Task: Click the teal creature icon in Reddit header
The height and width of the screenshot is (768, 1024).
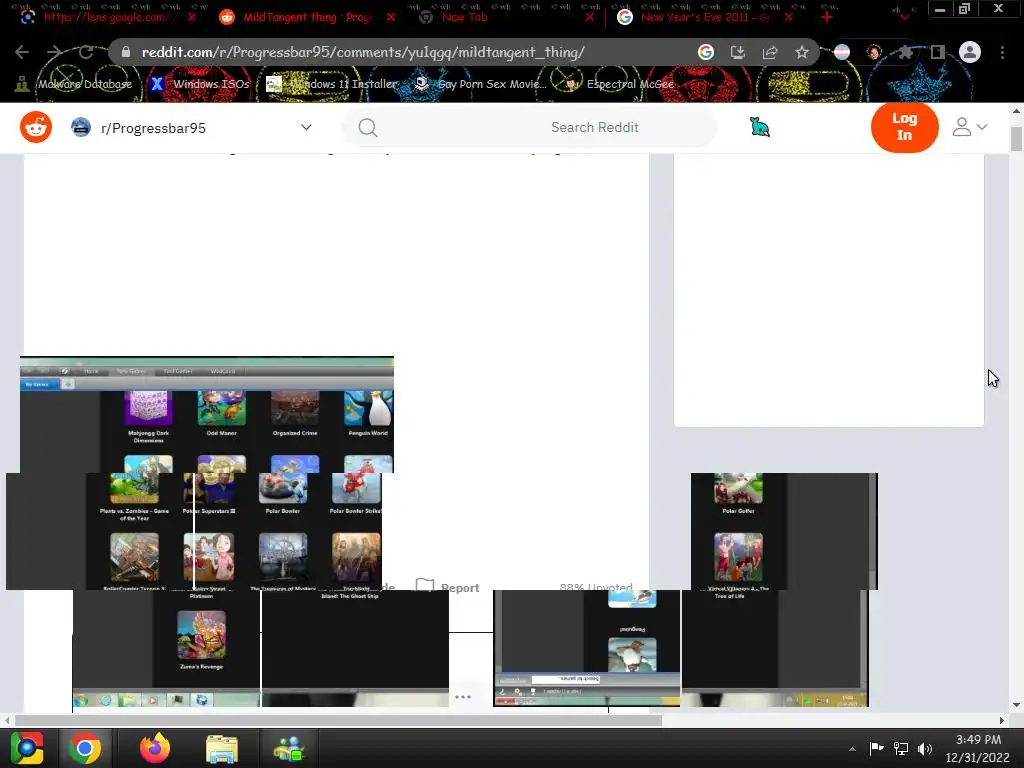Action: 760,127
